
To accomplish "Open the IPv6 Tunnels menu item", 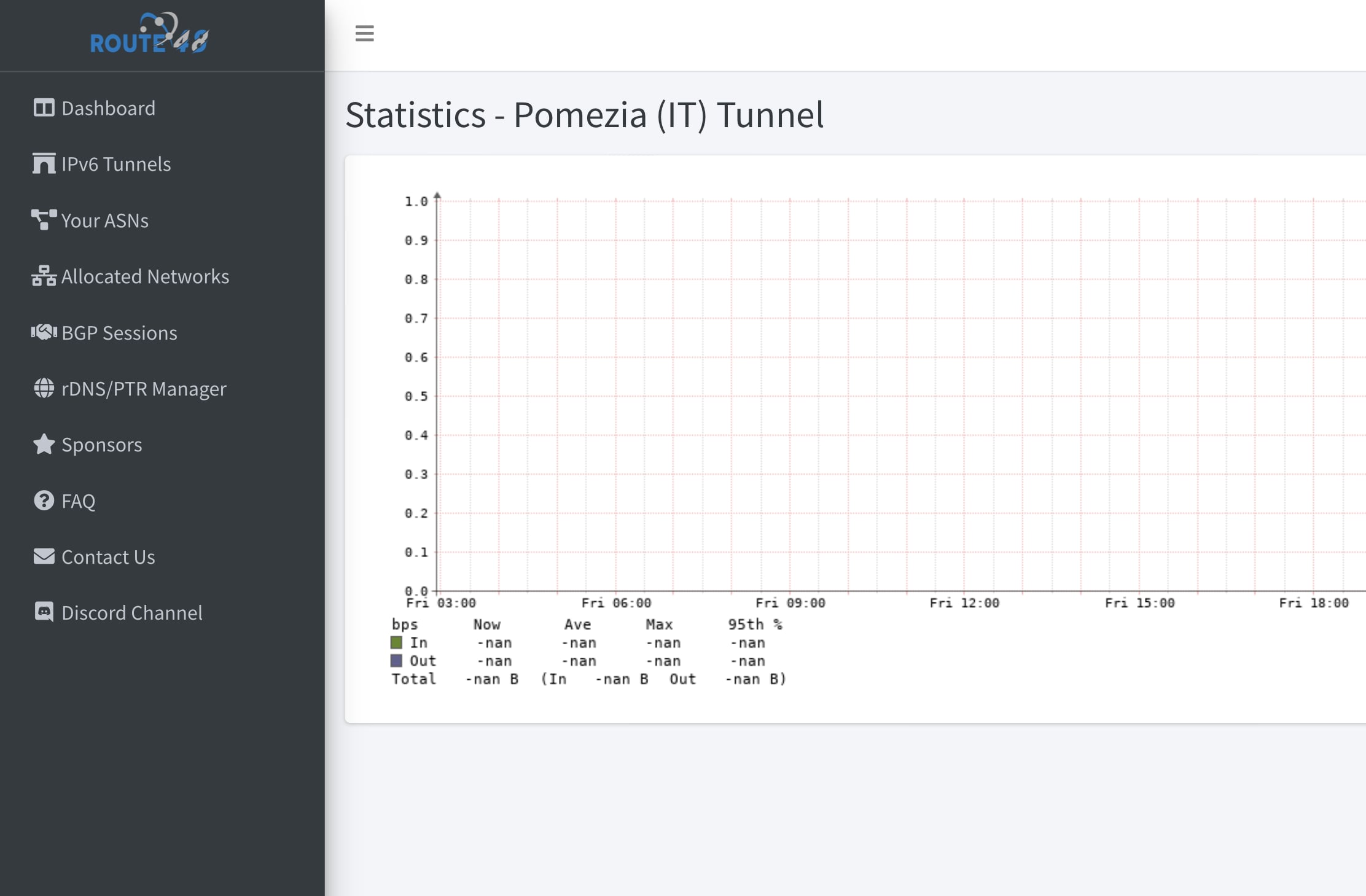I will (x=116, y=164).
